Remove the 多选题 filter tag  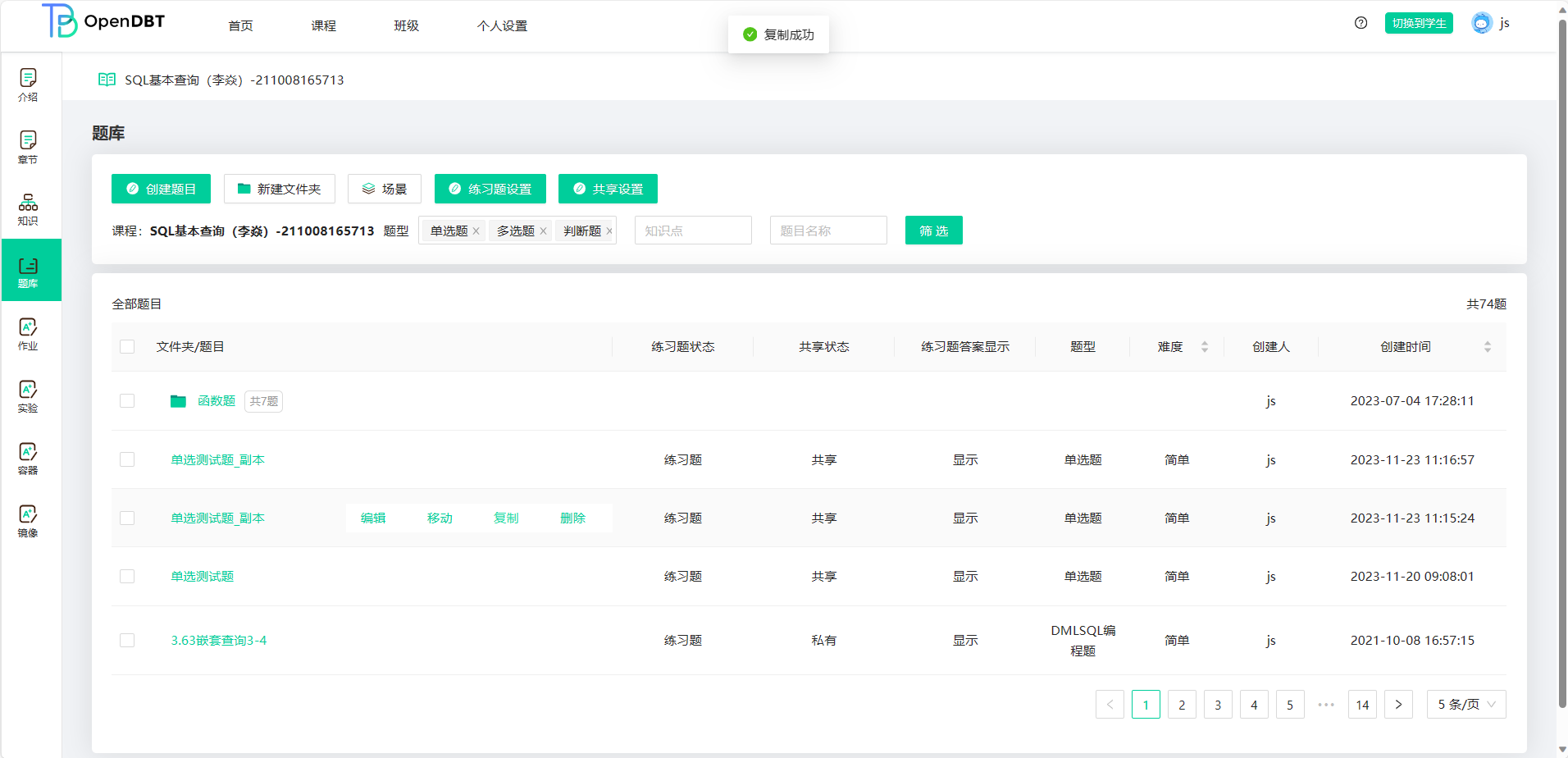coord(543,231)
